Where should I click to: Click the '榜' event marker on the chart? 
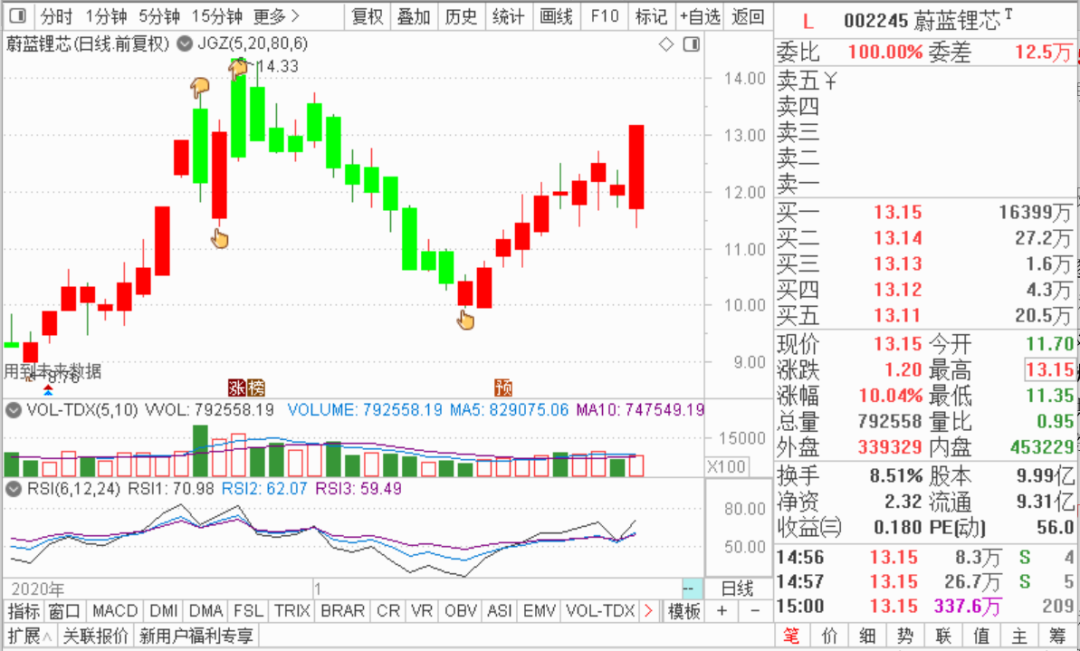point(255,388)
